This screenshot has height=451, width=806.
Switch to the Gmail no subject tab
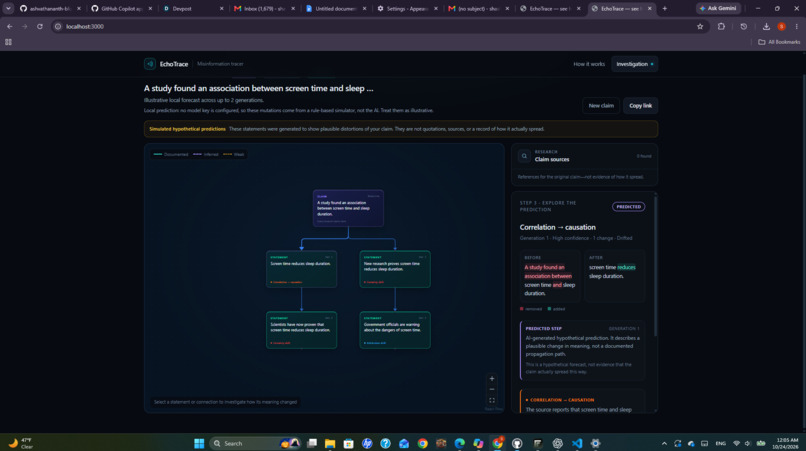(479, 9)
